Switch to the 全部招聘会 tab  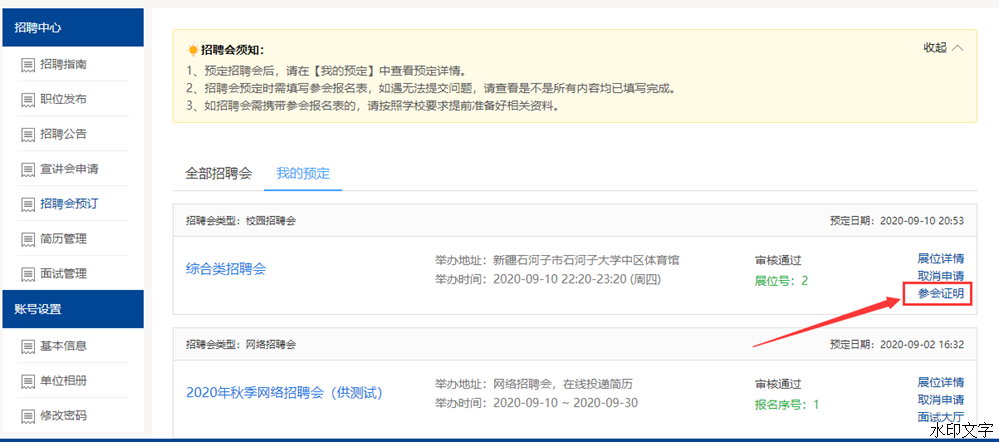(x=218, y=173)
